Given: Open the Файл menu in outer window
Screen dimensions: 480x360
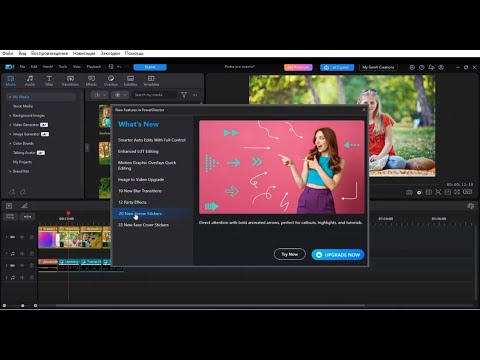Looking at the screenshot, I should [x=7, y=53].
